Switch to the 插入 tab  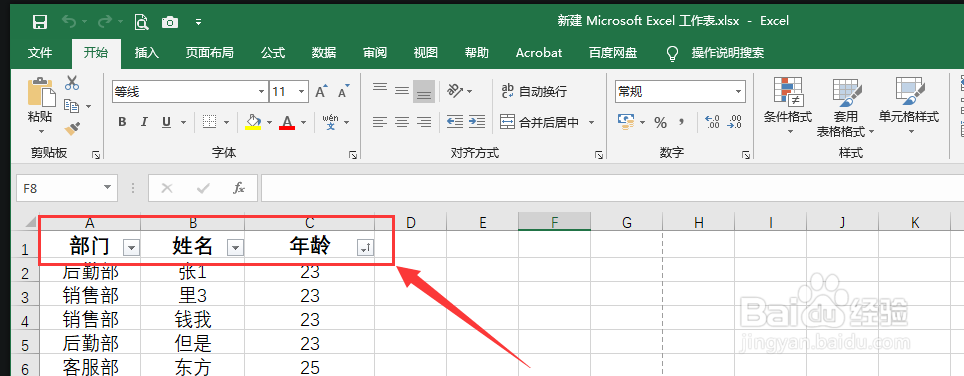point(147,53)
